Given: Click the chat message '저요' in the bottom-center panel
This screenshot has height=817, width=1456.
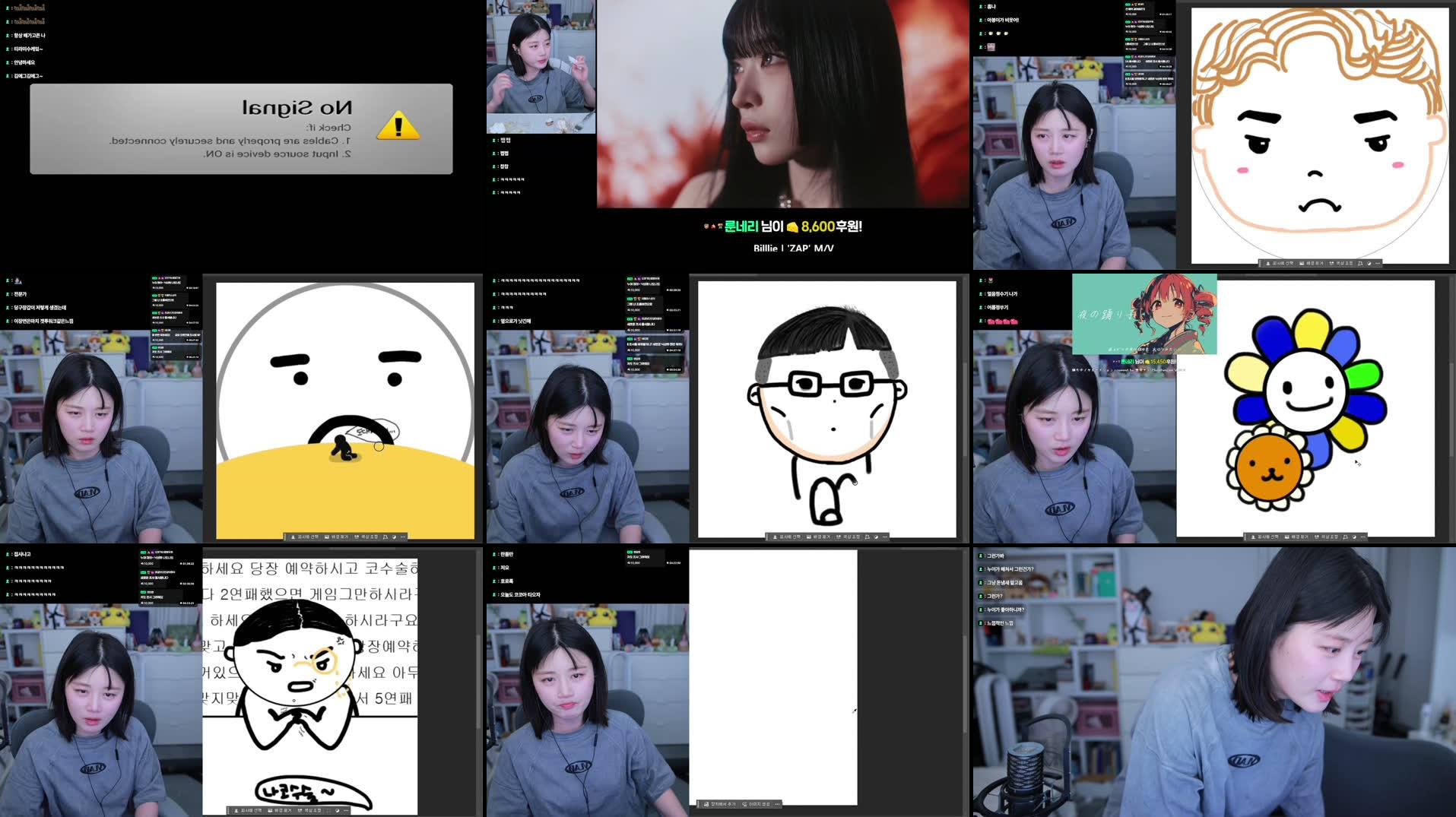Looking at the screenshot, I should [505, 567].
